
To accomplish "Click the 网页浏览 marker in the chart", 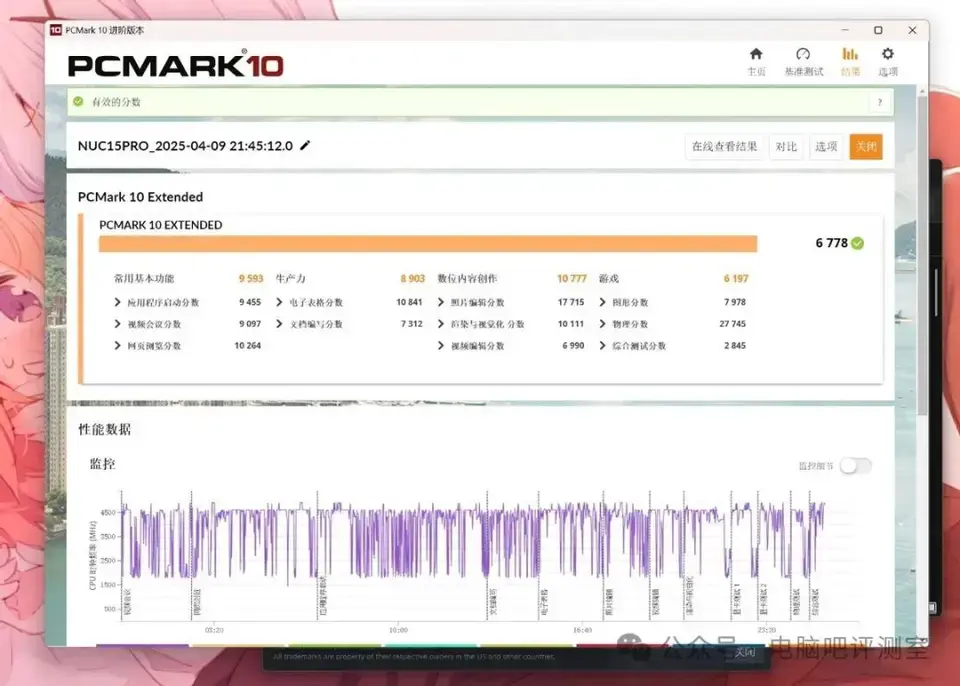I will (x=197, y=602).
